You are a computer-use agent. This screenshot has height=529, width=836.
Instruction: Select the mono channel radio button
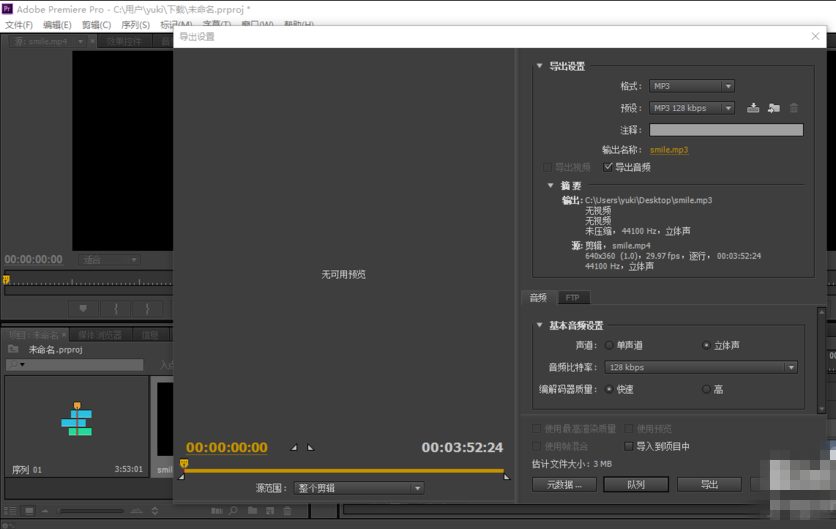click(609, 346)
